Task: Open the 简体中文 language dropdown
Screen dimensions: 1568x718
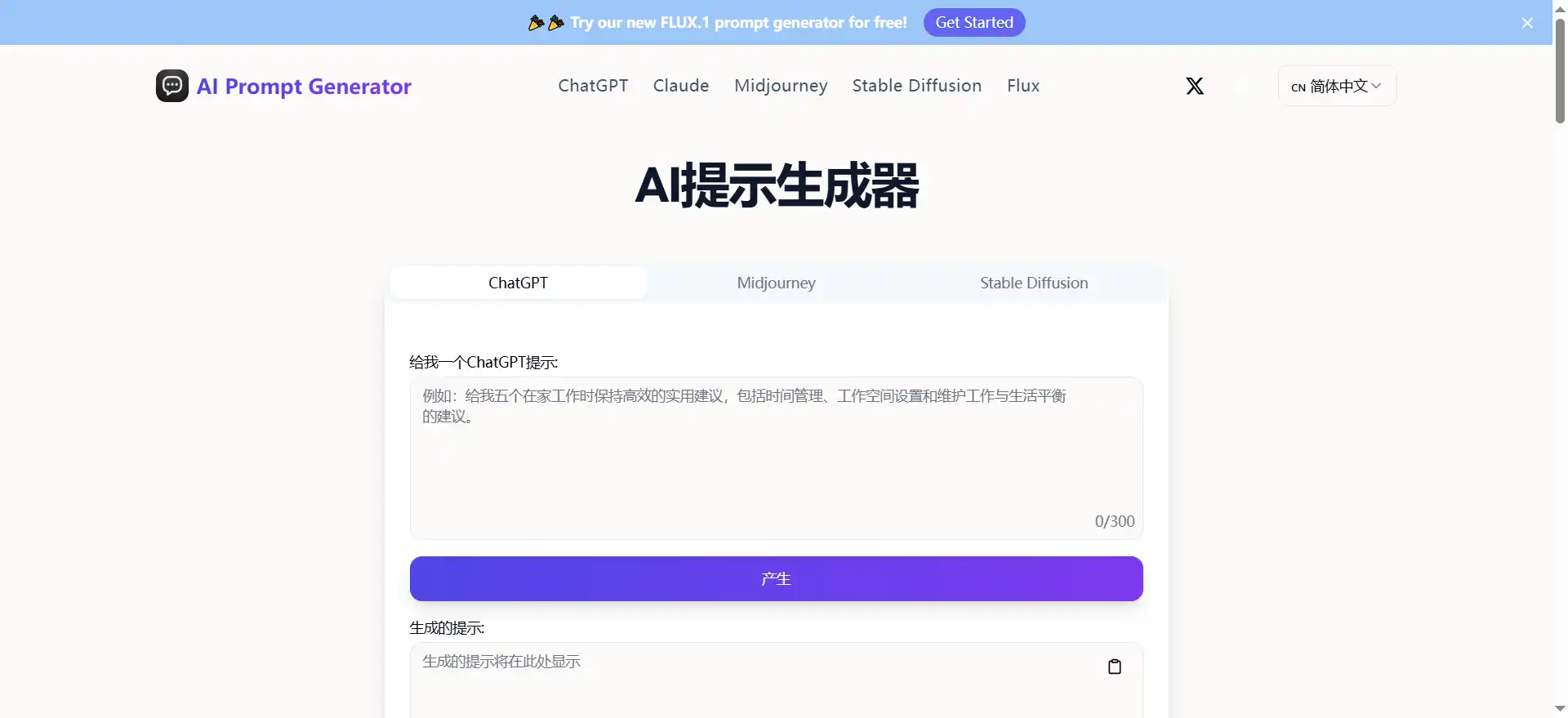Action: click(x=1337, y=86)
